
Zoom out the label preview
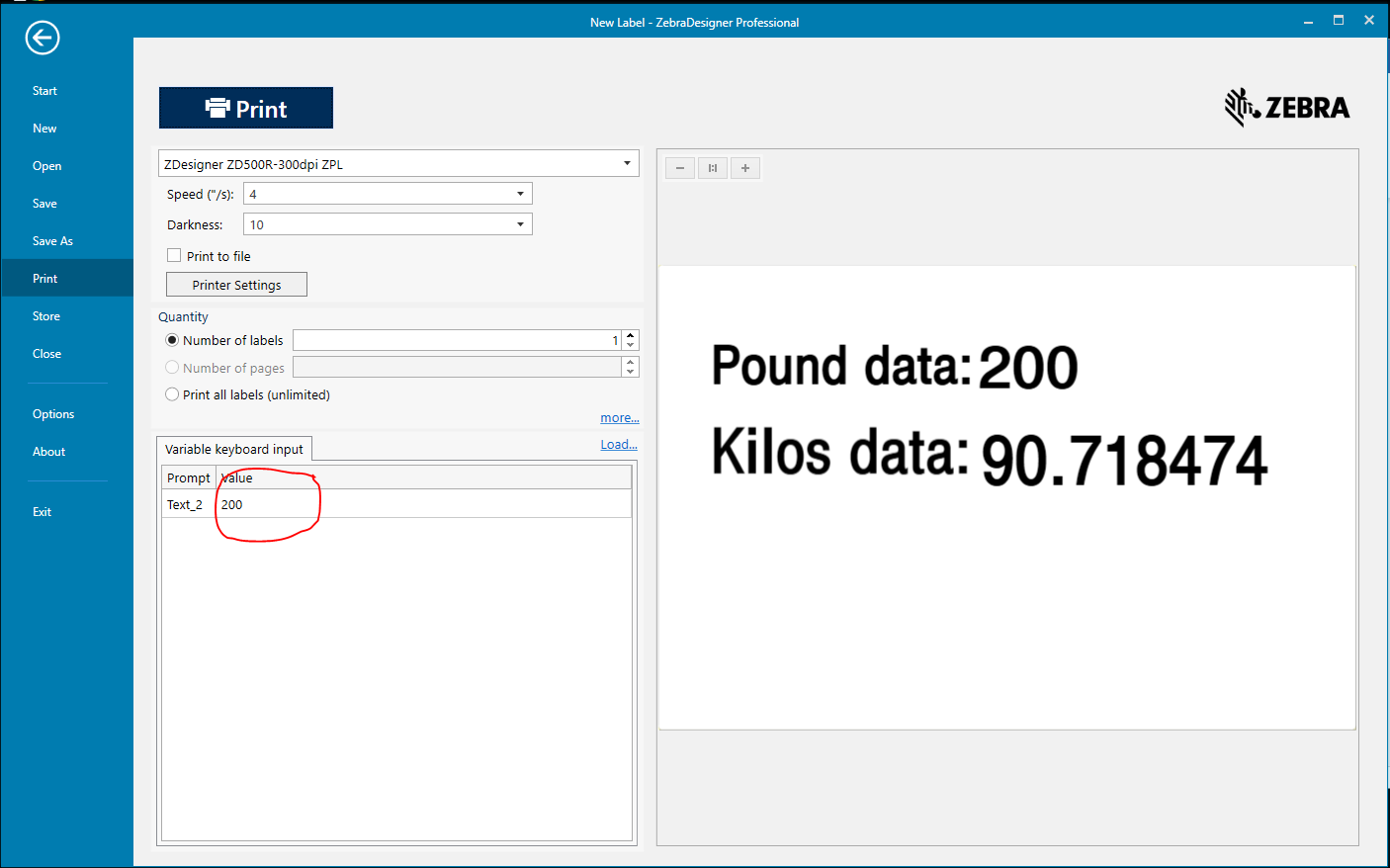tap(680, 168)
